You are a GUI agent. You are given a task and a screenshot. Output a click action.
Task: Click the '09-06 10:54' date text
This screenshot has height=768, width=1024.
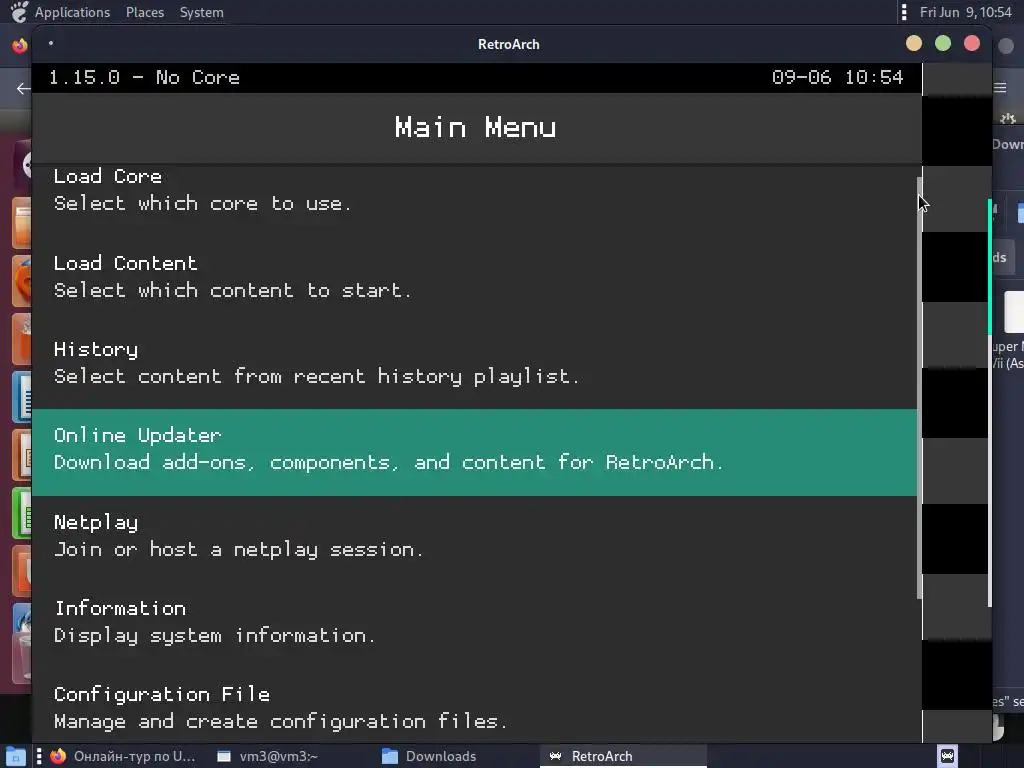click(837, 78)
